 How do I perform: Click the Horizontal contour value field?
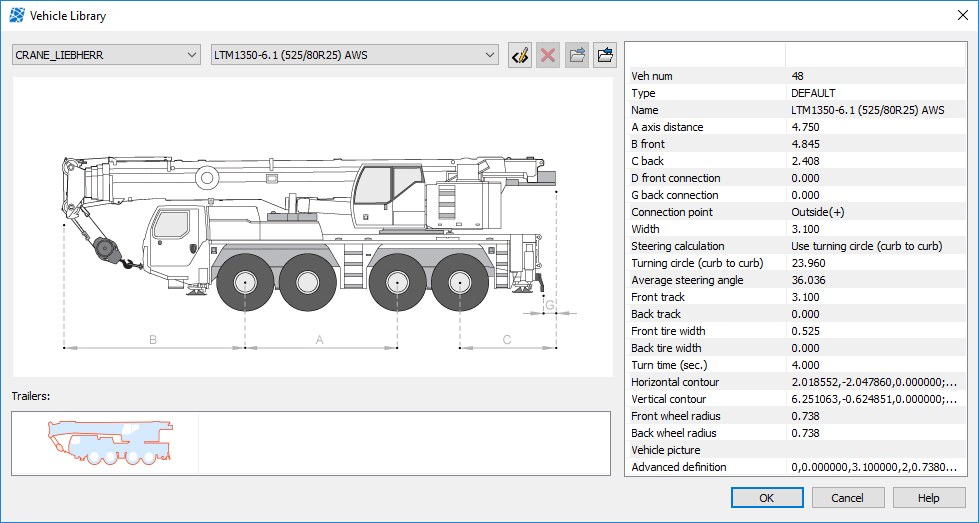point(876,382)
